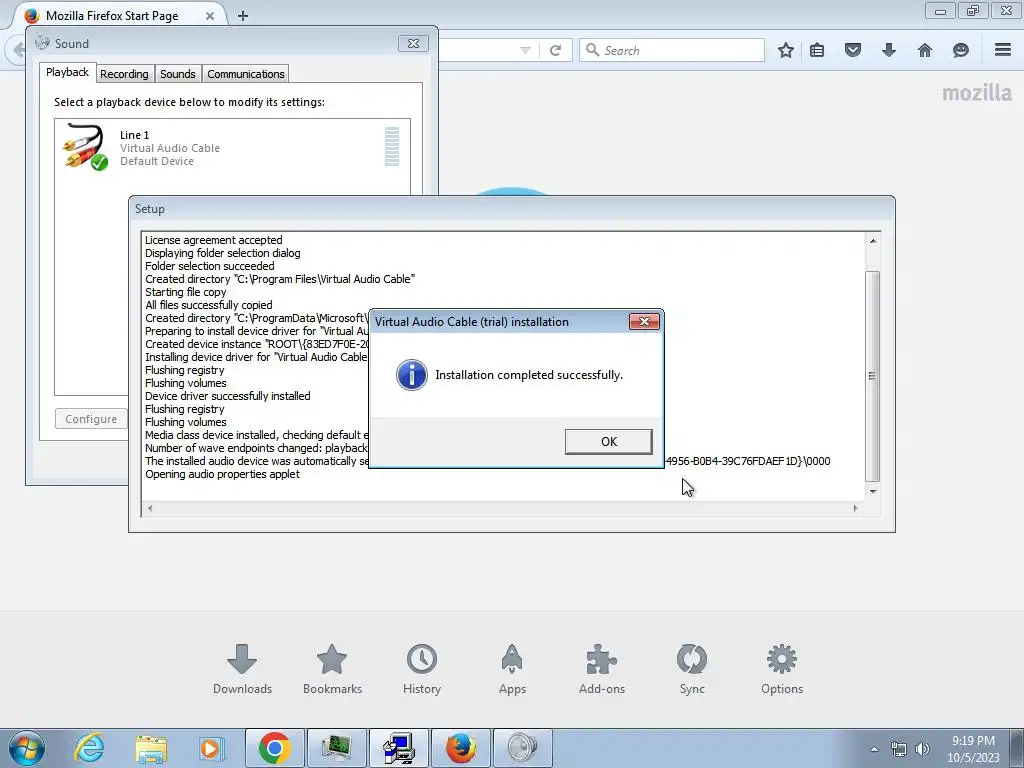Click the Setup log vertical scrollbar thumb
This screenshot has width=1024, height=768.
(872, 376)
